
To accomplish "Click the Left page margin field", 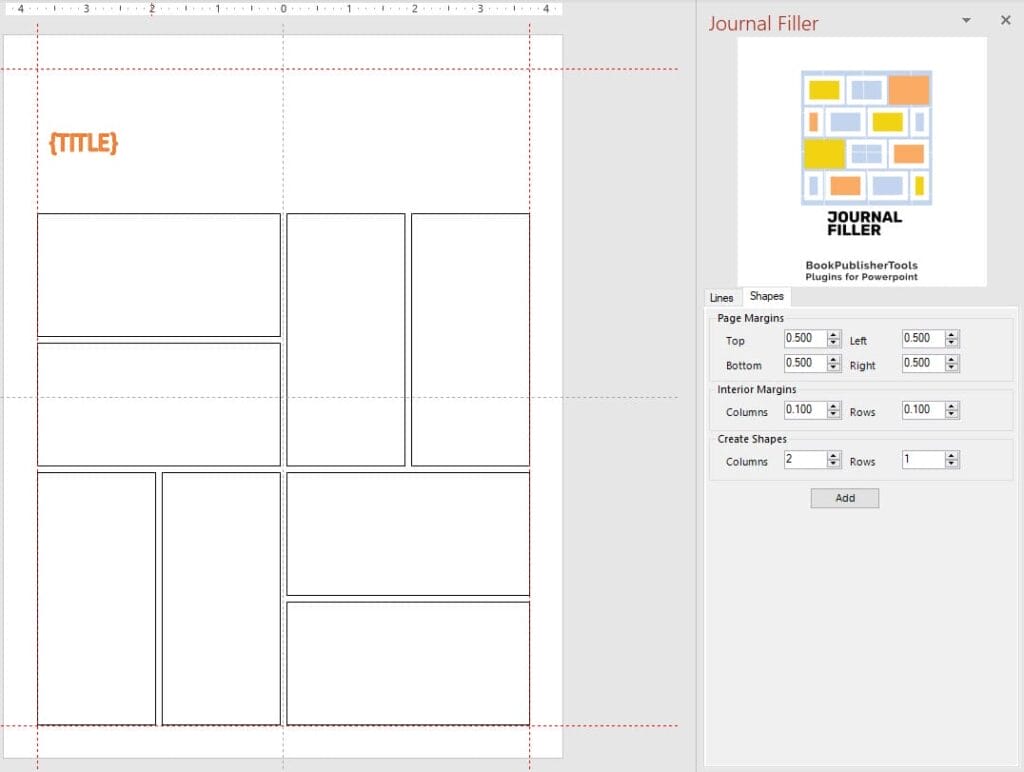I will 922,339.
